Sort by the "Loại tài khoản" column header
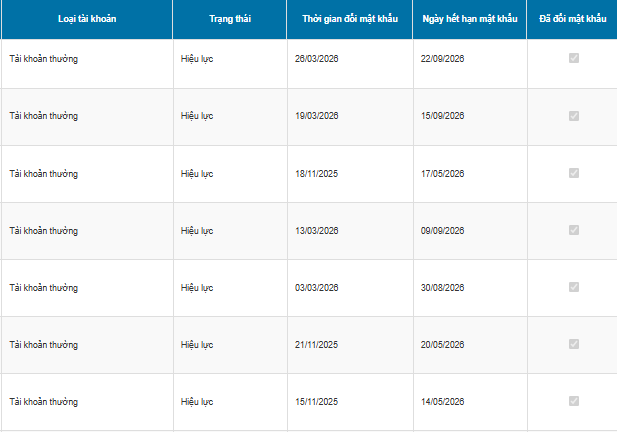 coord(87,19)
